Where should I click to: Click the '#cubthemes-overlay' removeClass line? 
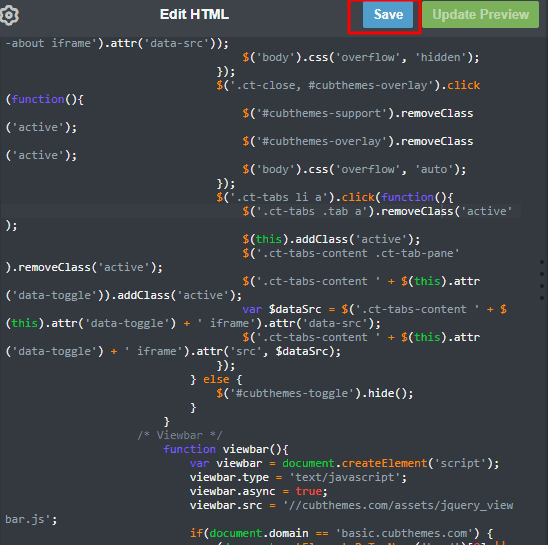[x=358, y=141]
